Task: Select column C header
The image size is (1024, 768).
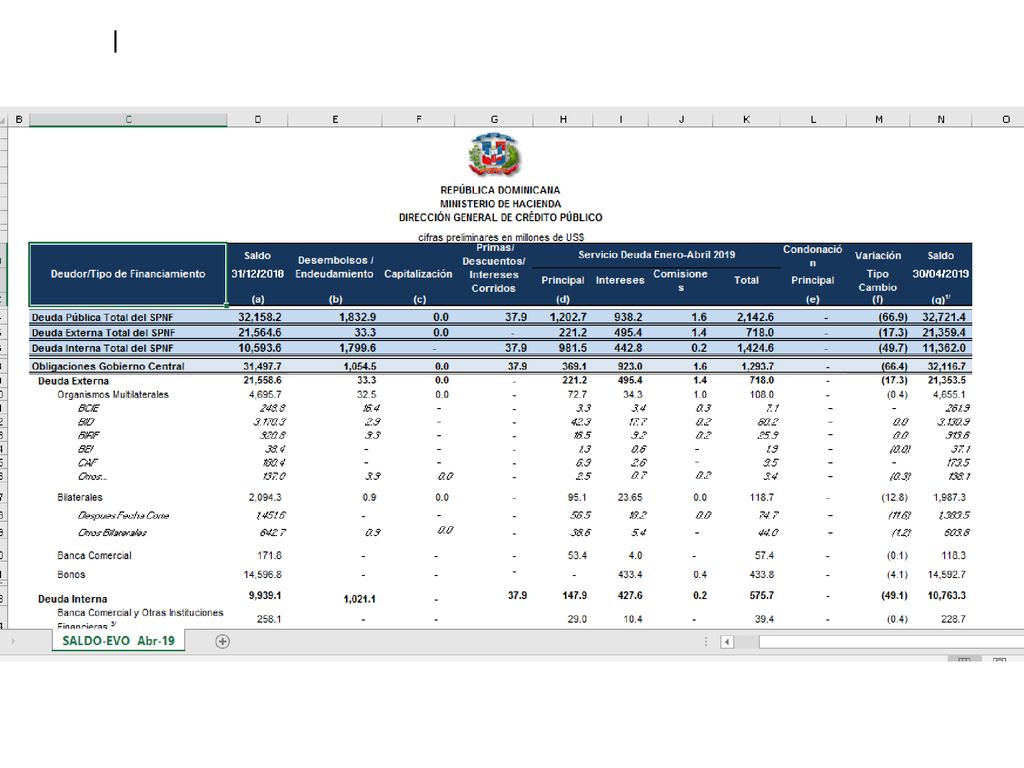Action: (x=128, y=120)
